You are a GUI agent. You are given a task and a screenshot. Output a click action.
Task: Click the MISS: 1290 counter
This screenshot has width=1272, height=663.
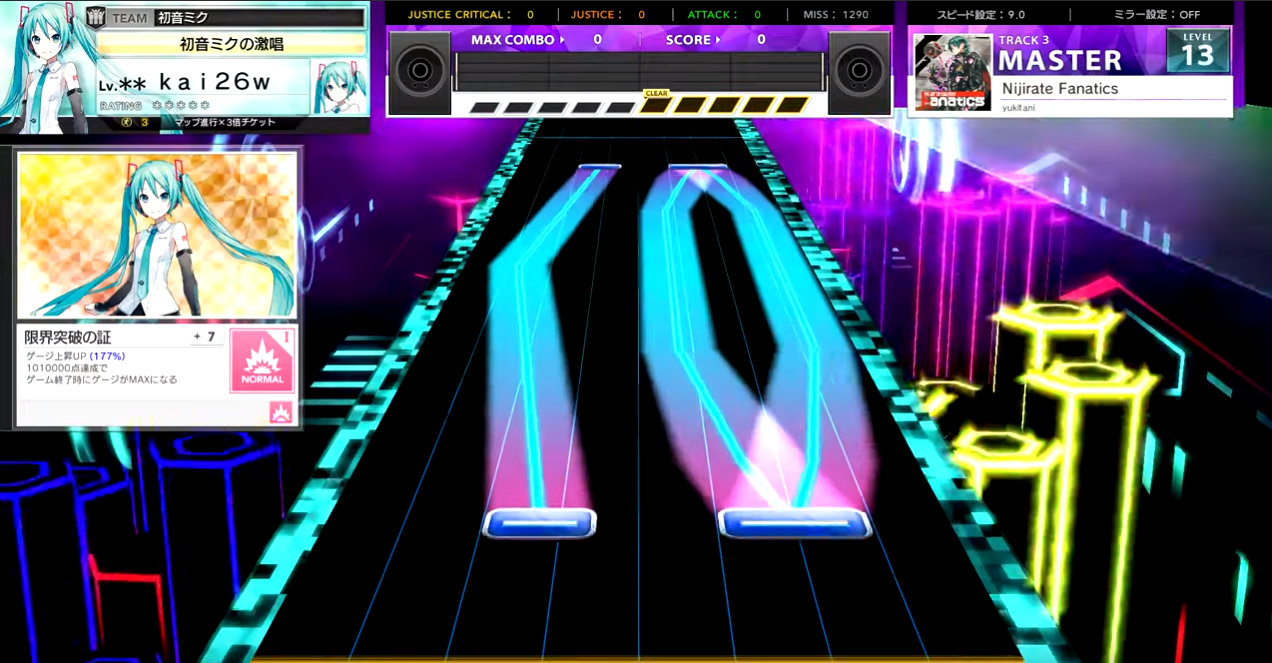coord(836,15)
